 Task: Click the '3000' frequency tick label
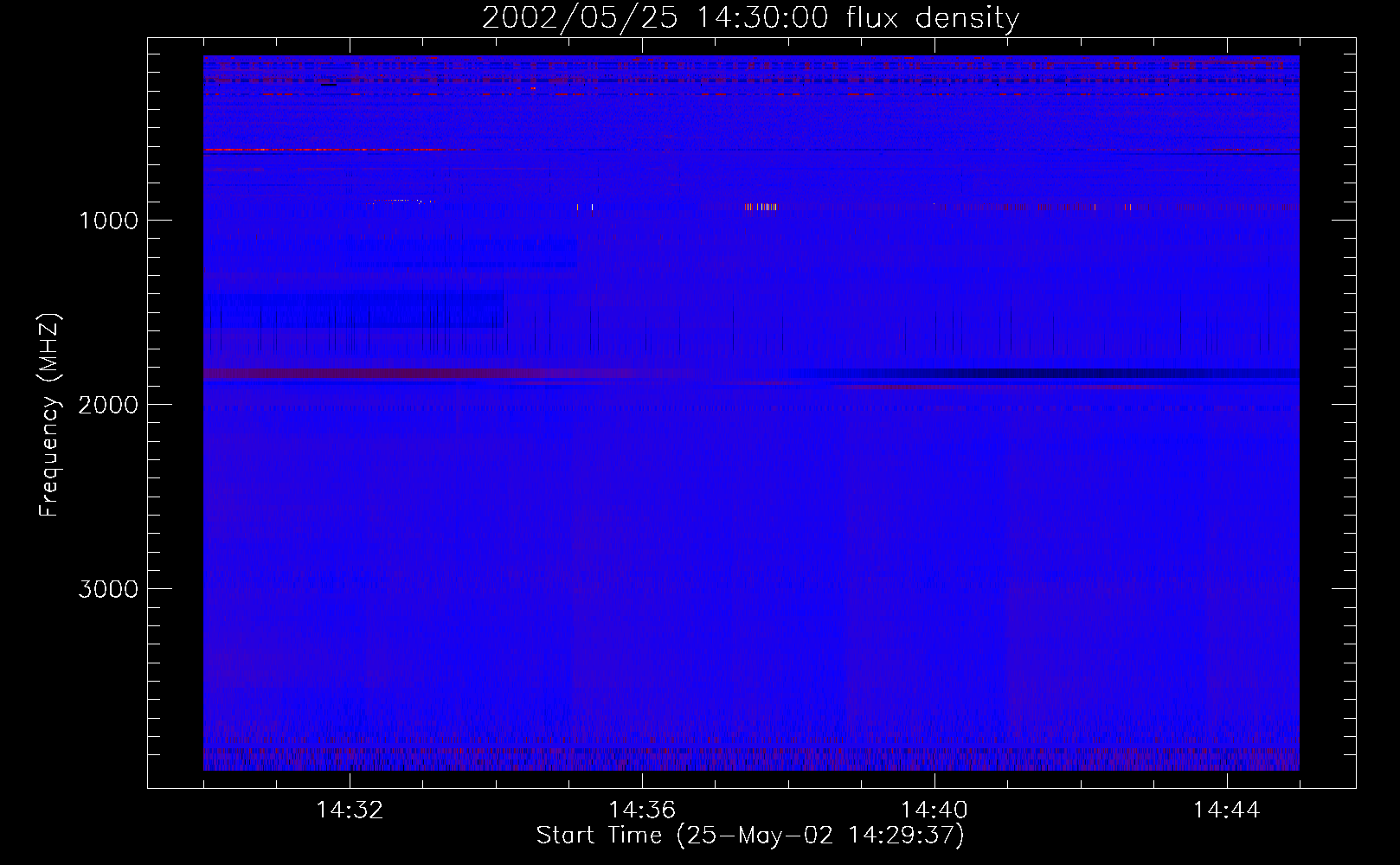click(x=108, y=589)
